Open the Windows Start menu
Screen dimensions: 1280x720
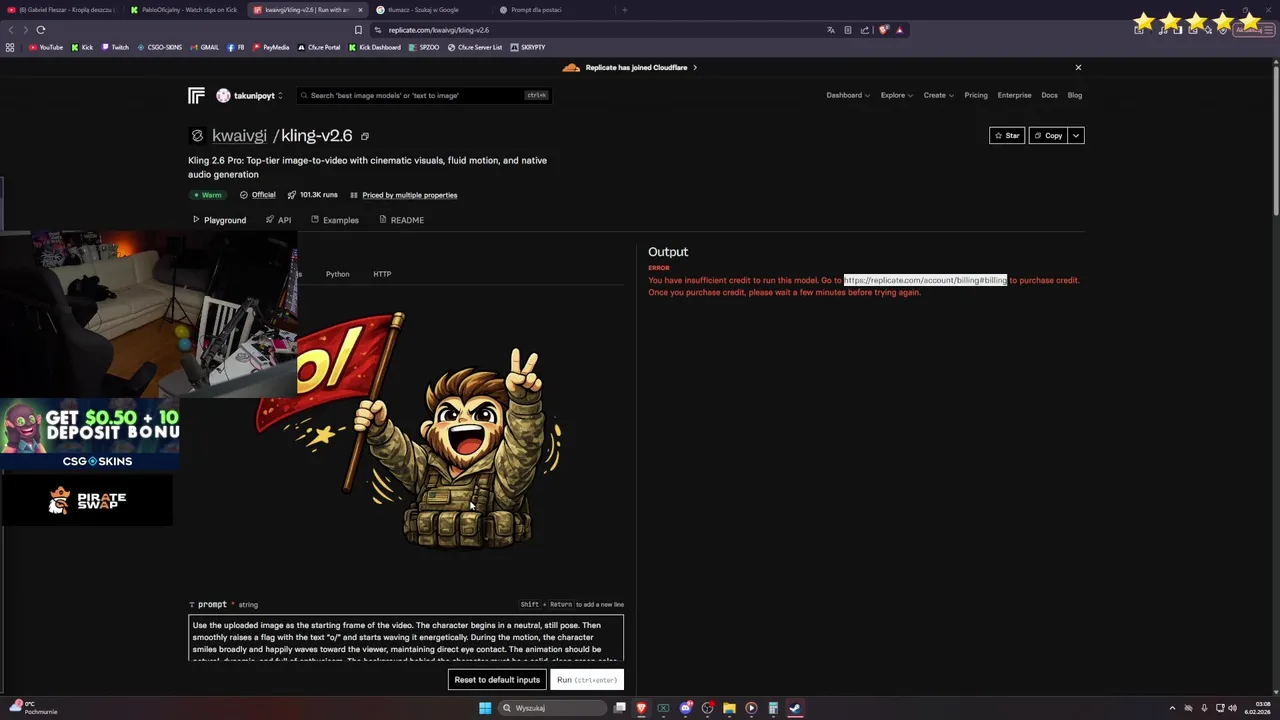point(485,708)
